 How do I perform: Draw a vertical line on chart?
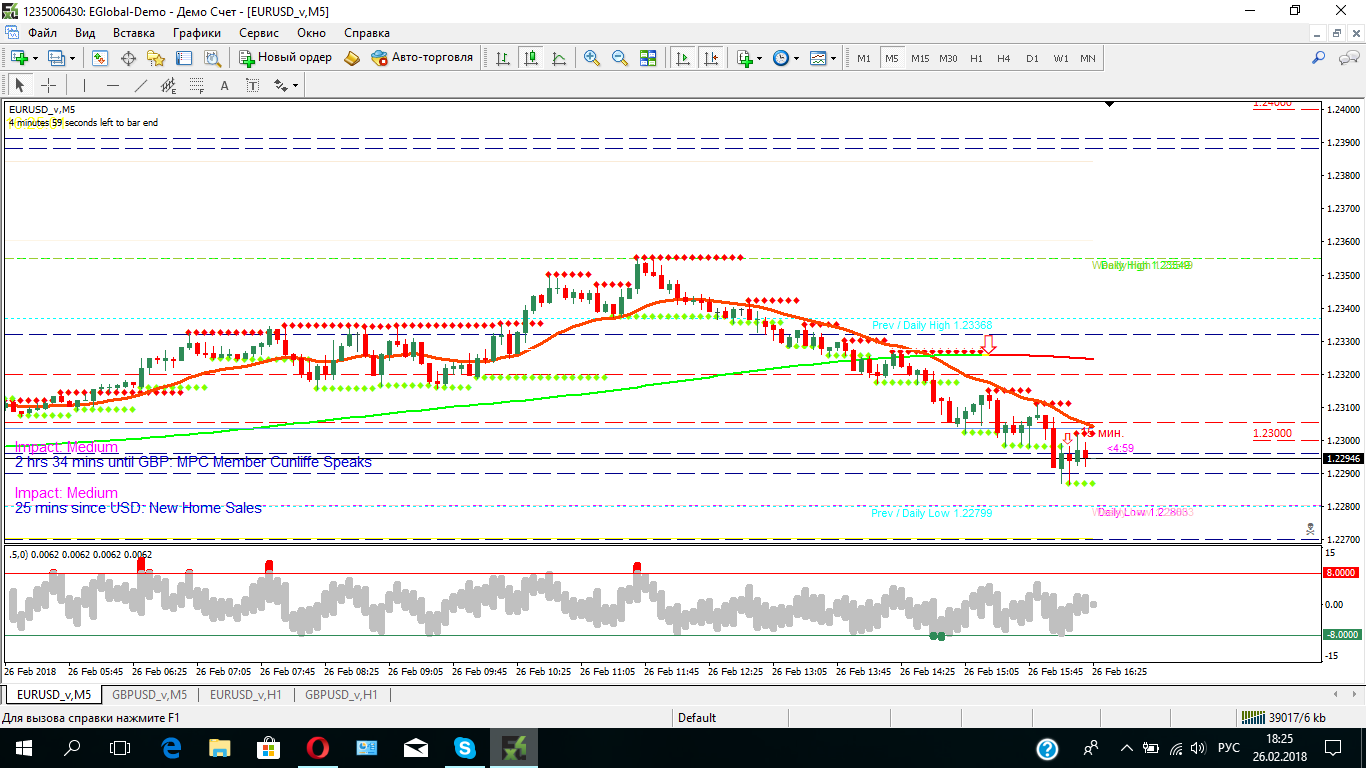(x=85, y=85)
